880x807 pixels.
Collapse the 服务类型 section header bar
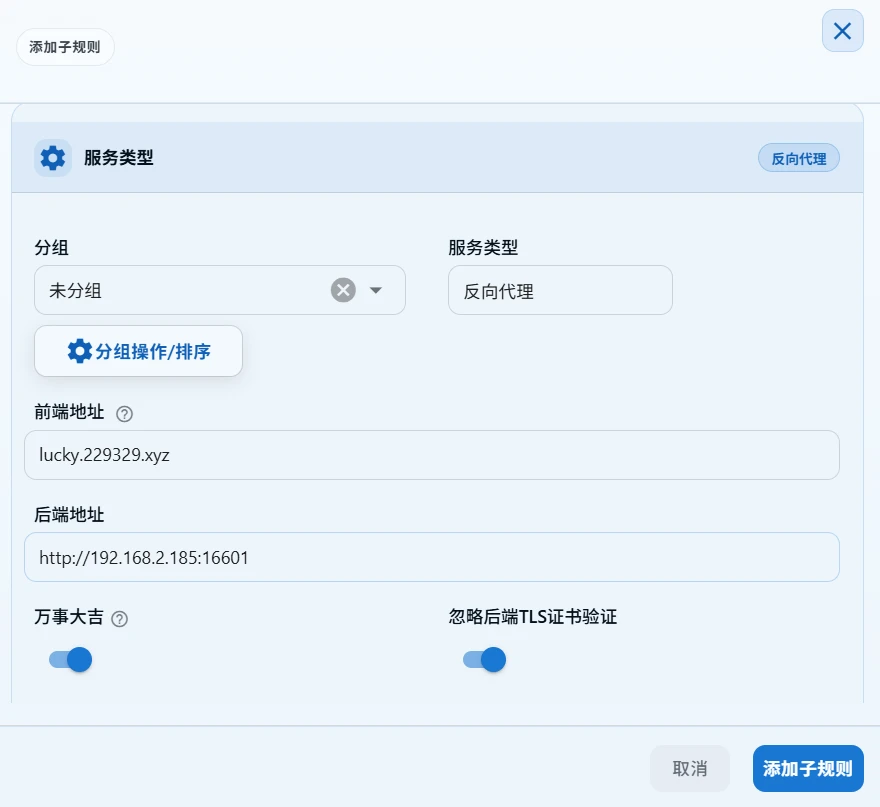pos(437,158)
